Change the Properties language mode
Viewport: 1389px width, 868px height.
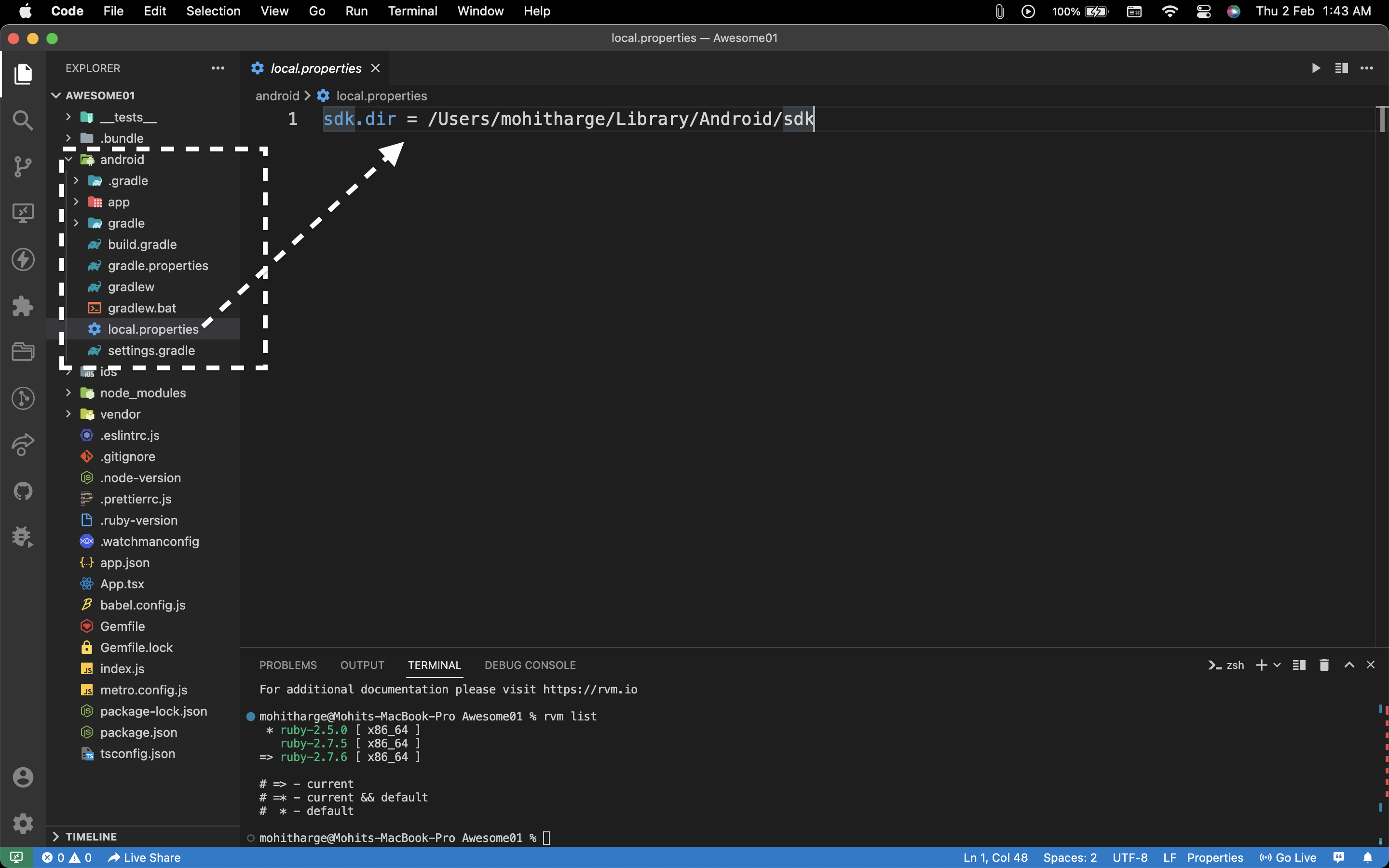click(1214, 857)
